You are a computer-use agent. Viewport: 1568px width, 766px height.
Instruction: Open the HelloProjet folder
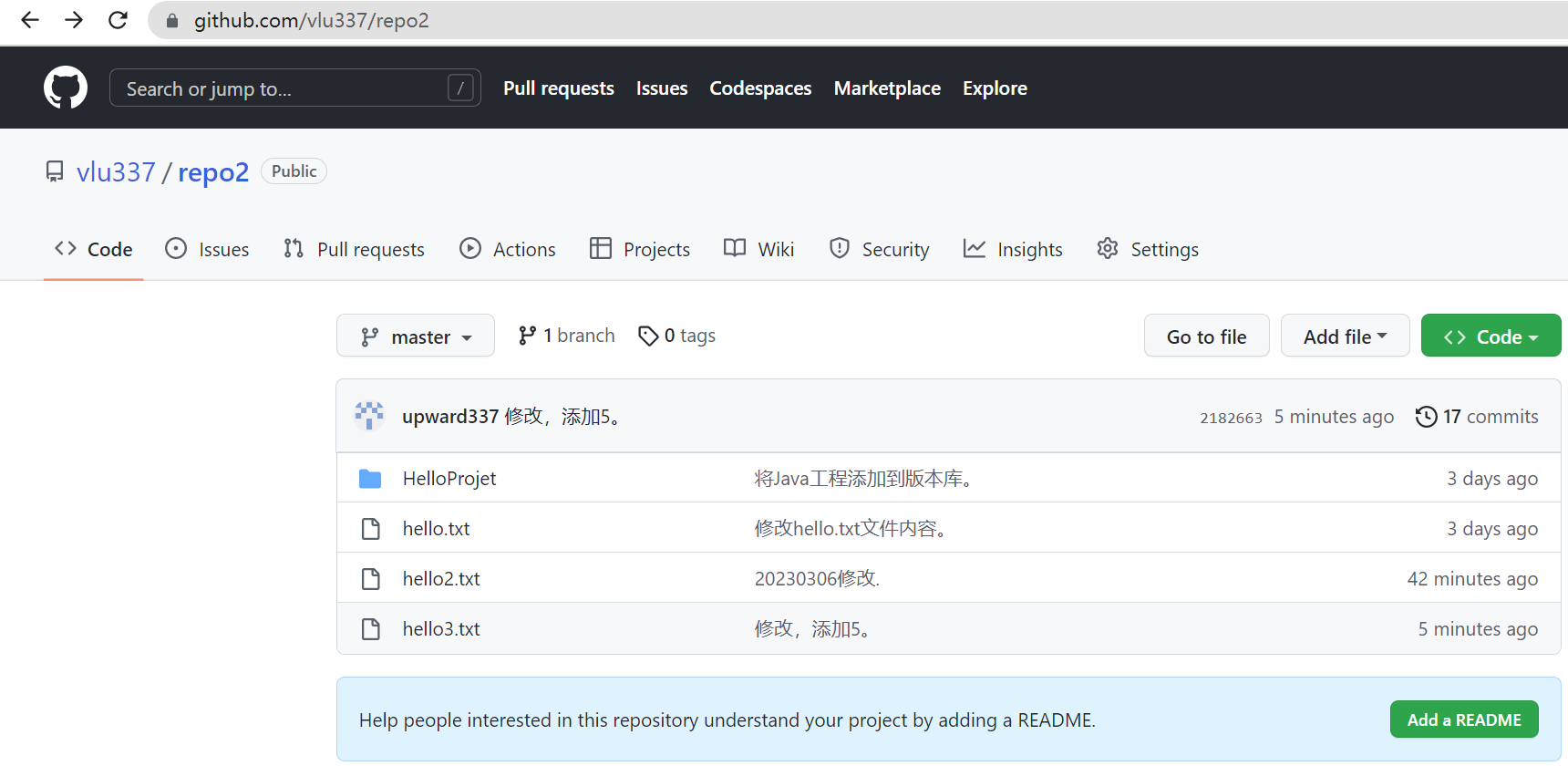(x=449, y=479)
